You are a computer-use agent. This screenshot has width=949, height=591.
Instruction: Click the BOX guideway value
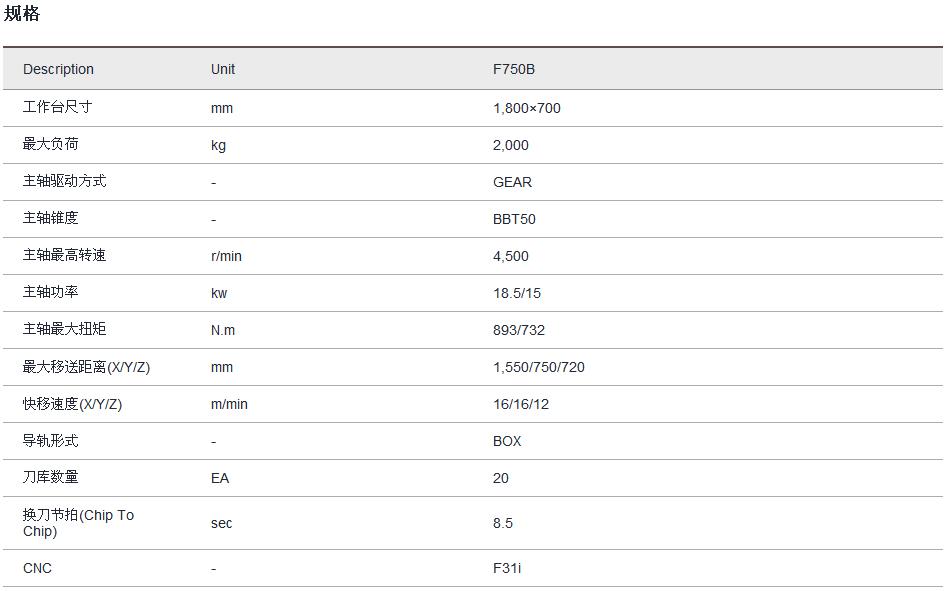click(507, 441)
